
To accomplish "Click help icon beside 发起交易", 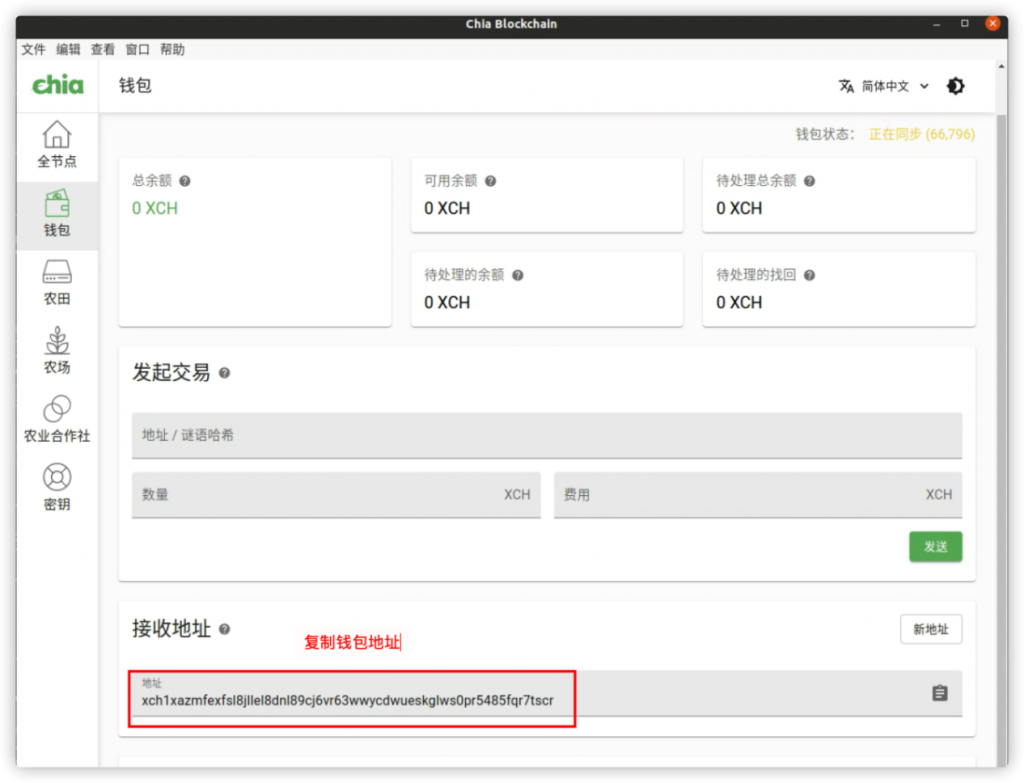I will click(224, 373).
